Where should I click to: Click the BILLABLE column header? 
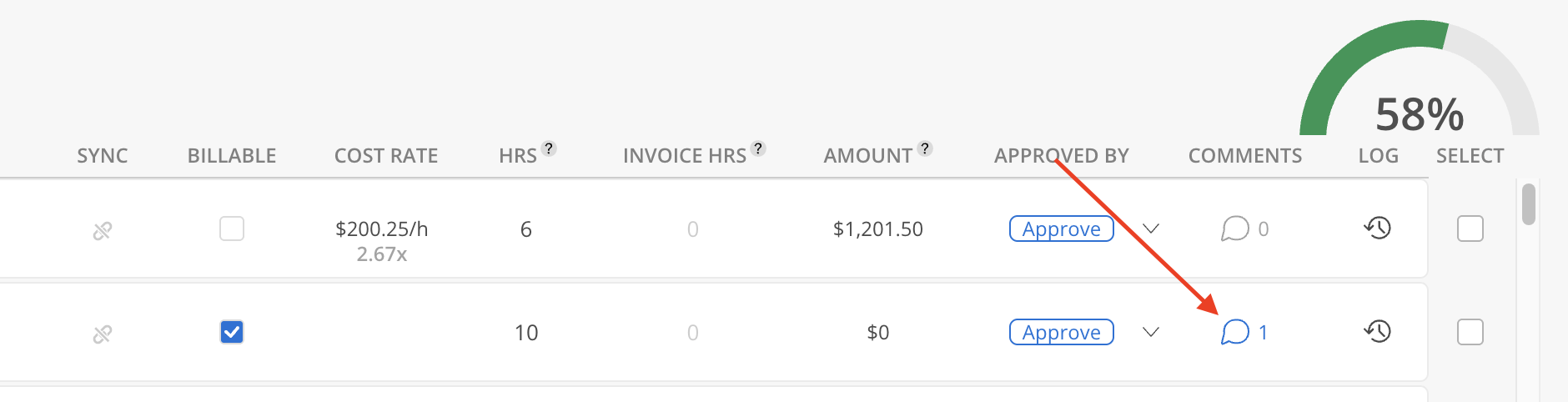232,156
